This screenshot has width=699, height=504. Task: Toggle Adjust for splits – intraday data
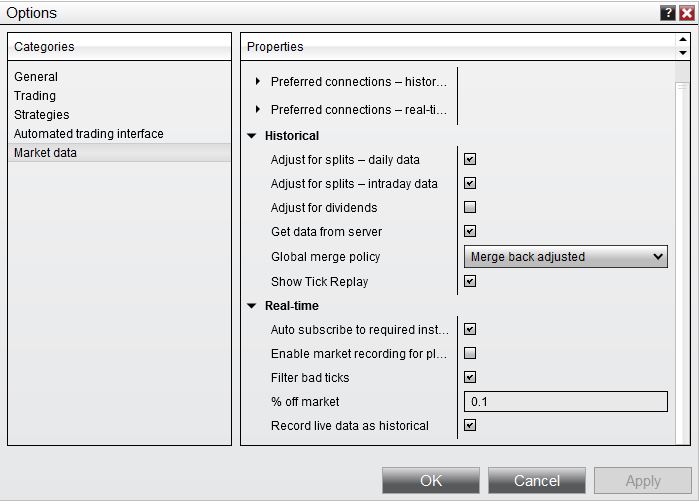[x=470, y=183]
